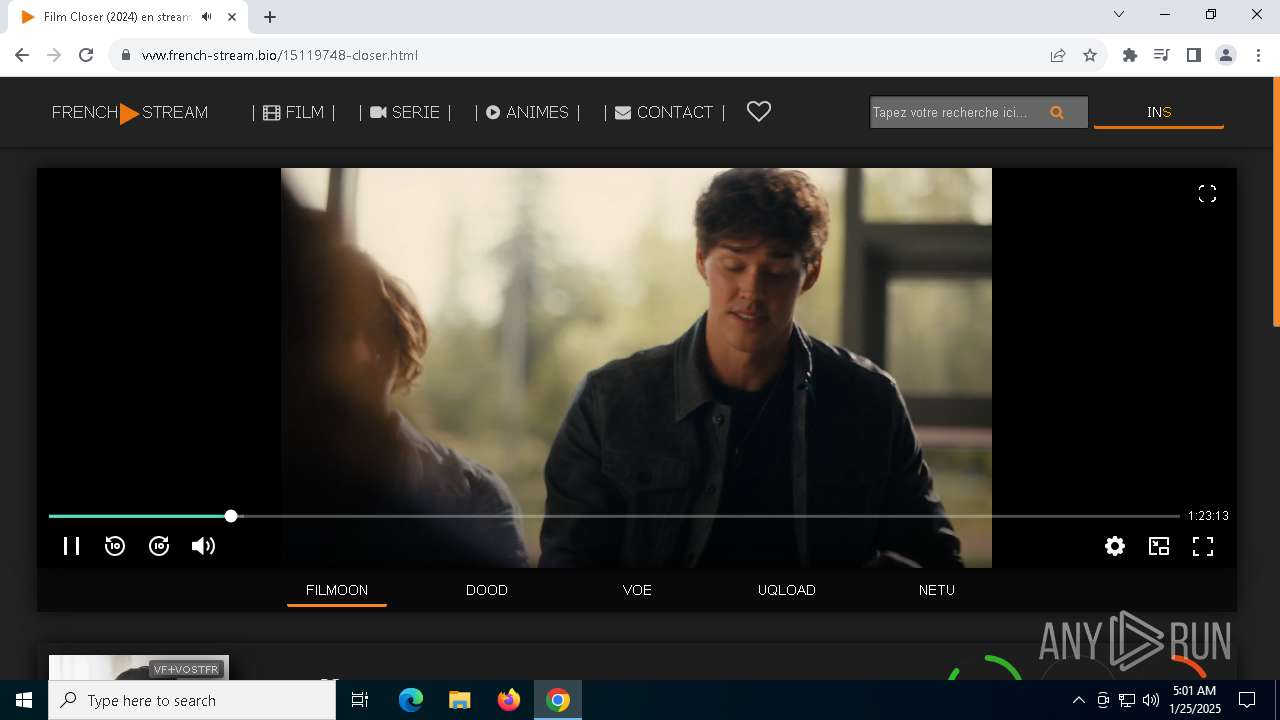The image size is (1280, 720).
Task: Mute the video player volume
Action: [203, 546]
